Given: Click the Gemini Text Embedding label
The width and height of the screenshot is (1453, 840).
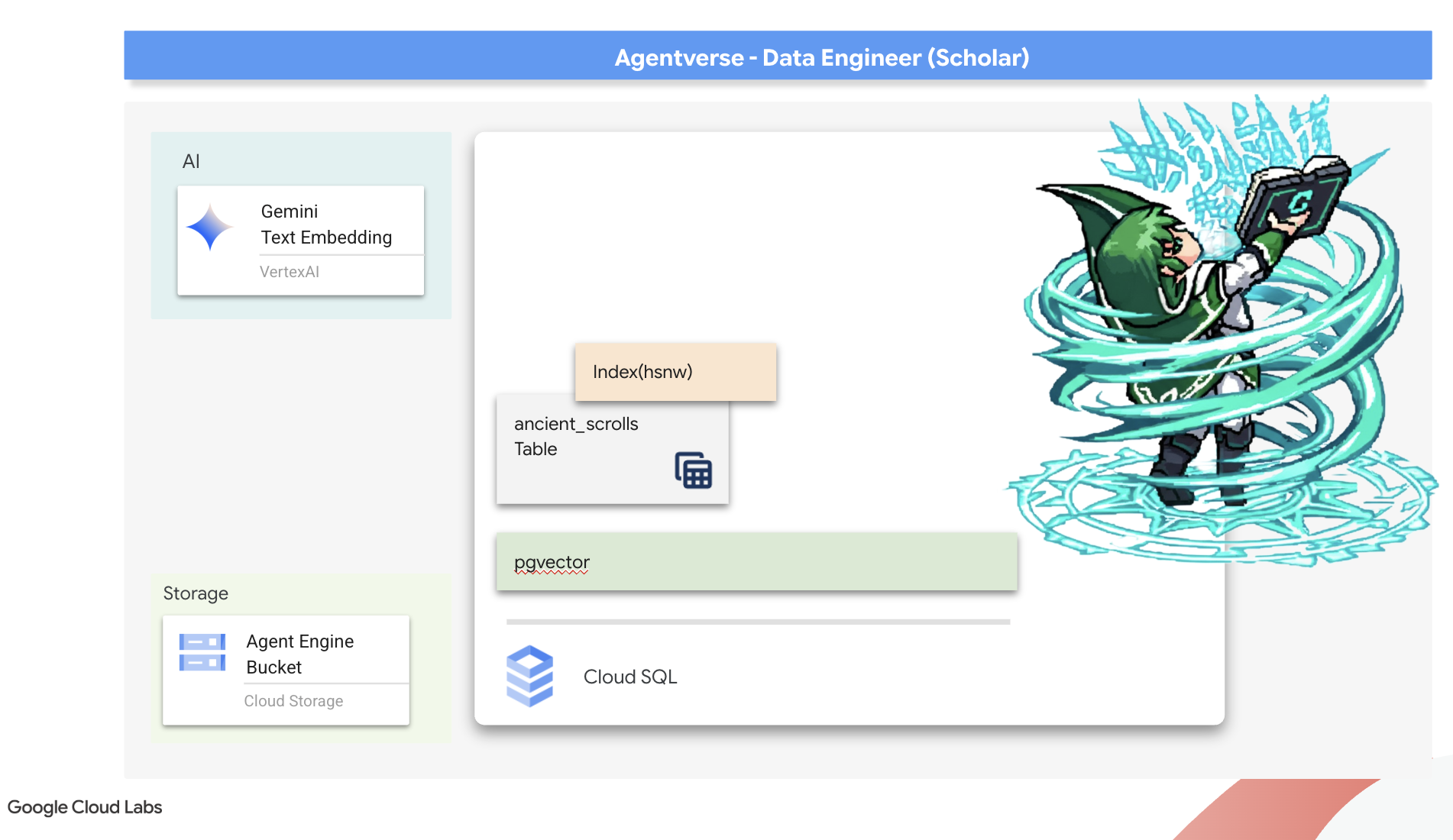Looking at the screenshot, I should pos(326,225).
